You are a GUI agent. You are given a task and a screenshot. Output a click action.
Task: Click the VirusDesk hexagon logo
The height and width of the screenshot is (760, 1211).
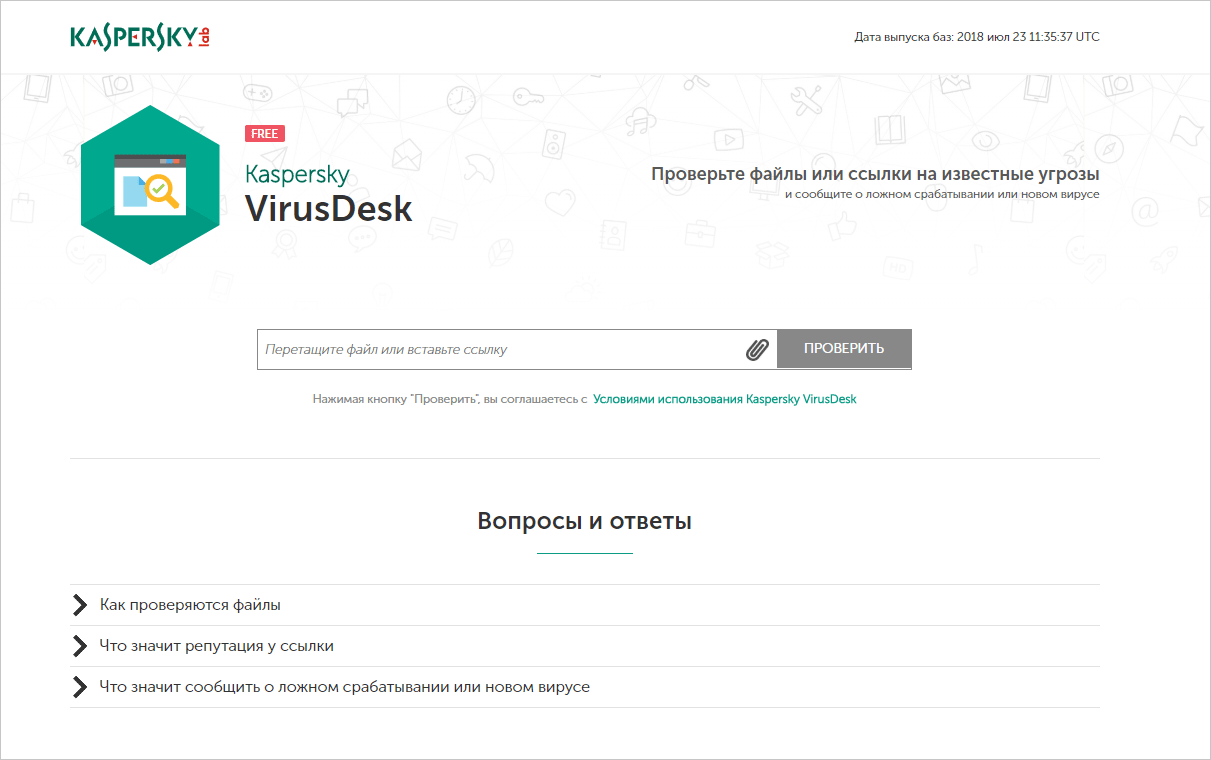point(150,185)
